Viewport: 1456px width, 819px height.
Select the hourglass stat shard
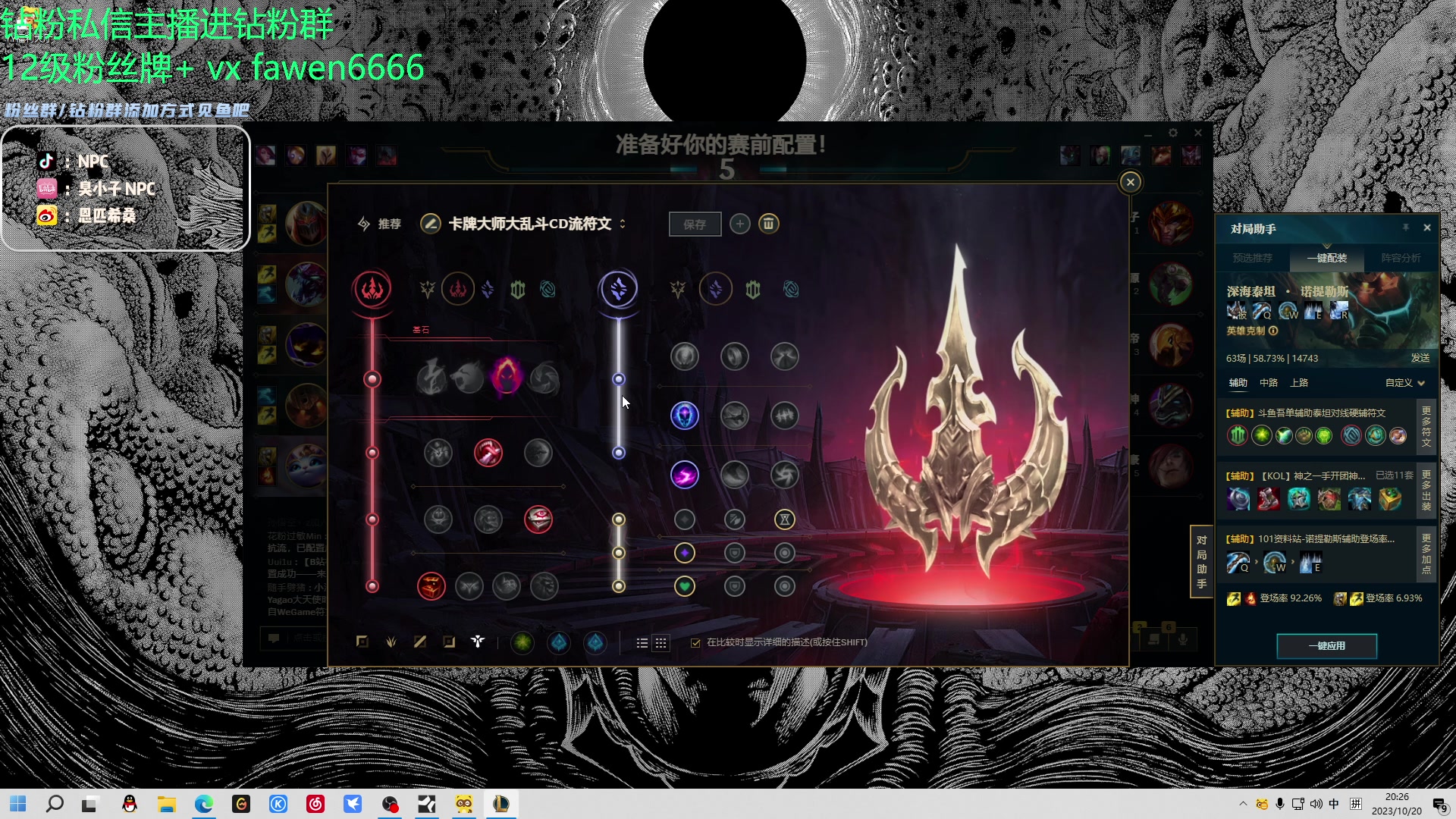point(784,519)
